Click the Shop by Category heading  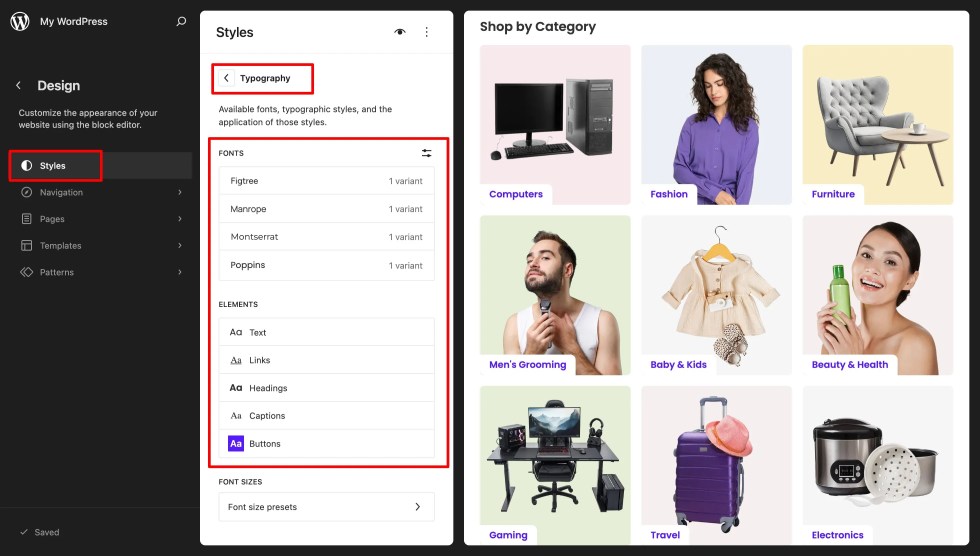pos(538,27)
